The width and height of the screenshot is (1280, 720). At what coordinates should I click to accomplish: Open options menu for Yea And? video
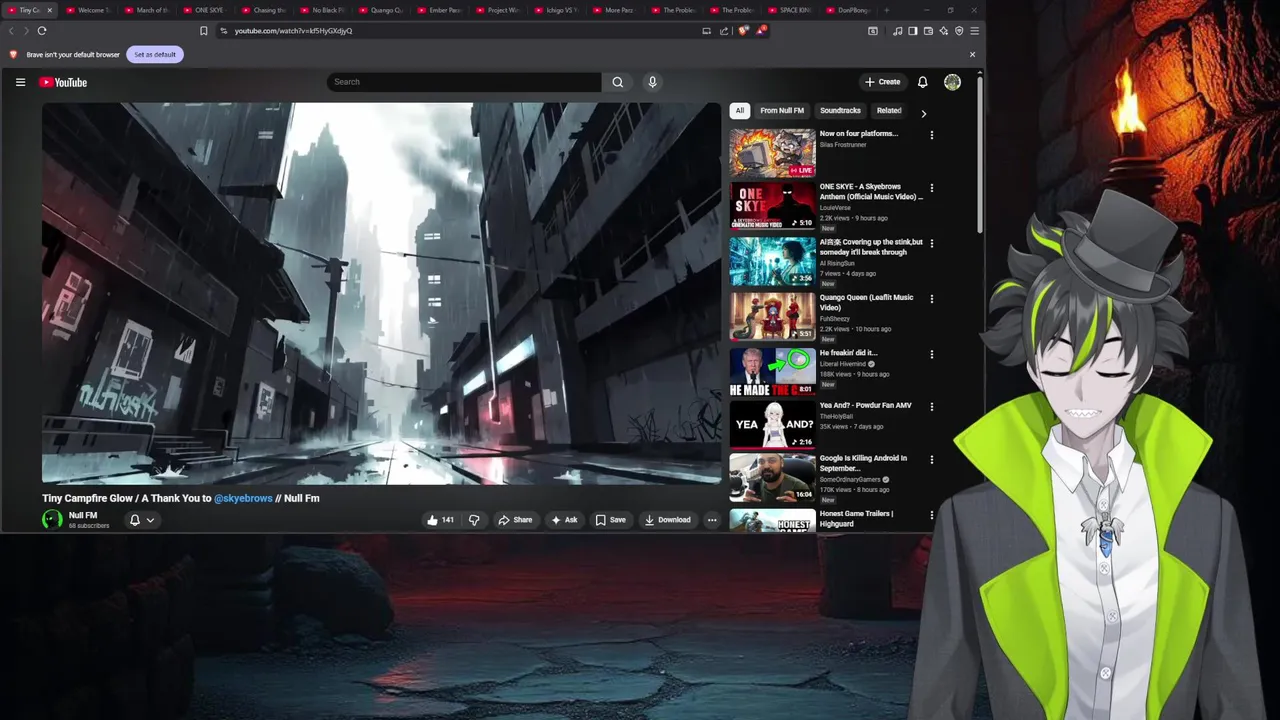(x=931, y=407)
